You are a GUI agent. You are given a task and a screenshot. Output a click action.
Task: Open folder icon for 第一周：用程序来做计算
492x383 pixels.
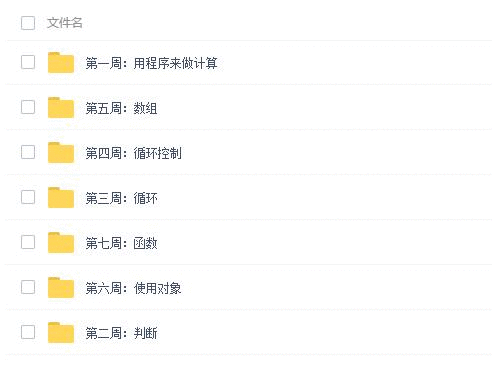click(x=61, y=62)
